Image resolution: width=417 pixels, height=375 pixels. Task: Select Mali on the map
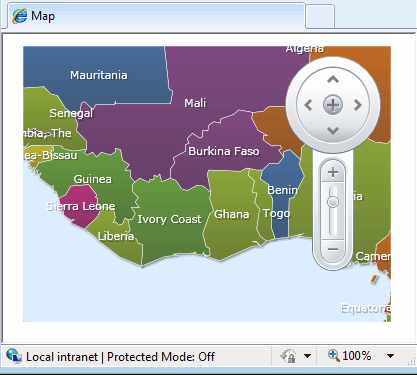195,103
